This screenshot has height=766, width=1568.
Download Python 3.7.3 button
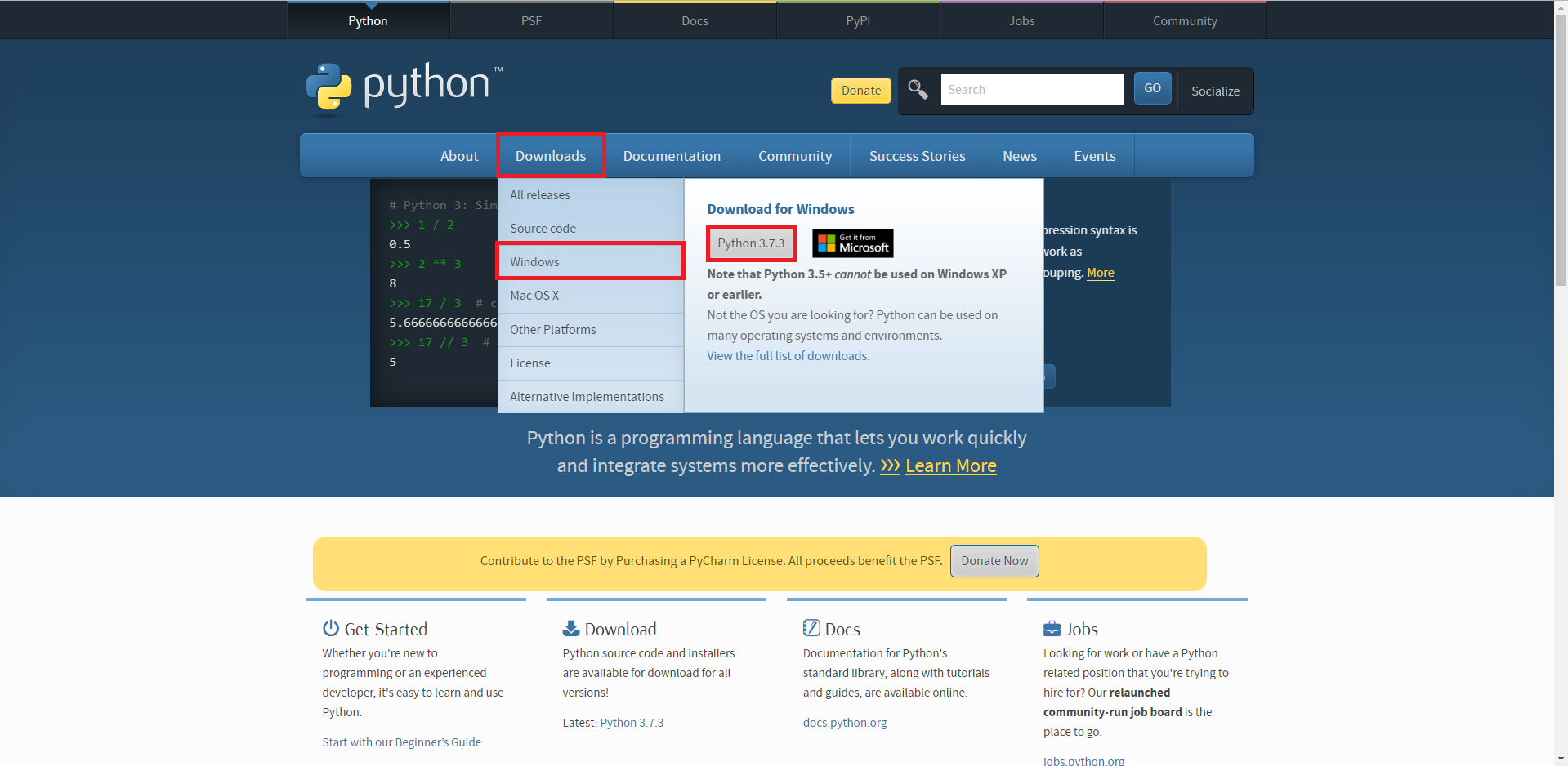(x=751, y=243)
